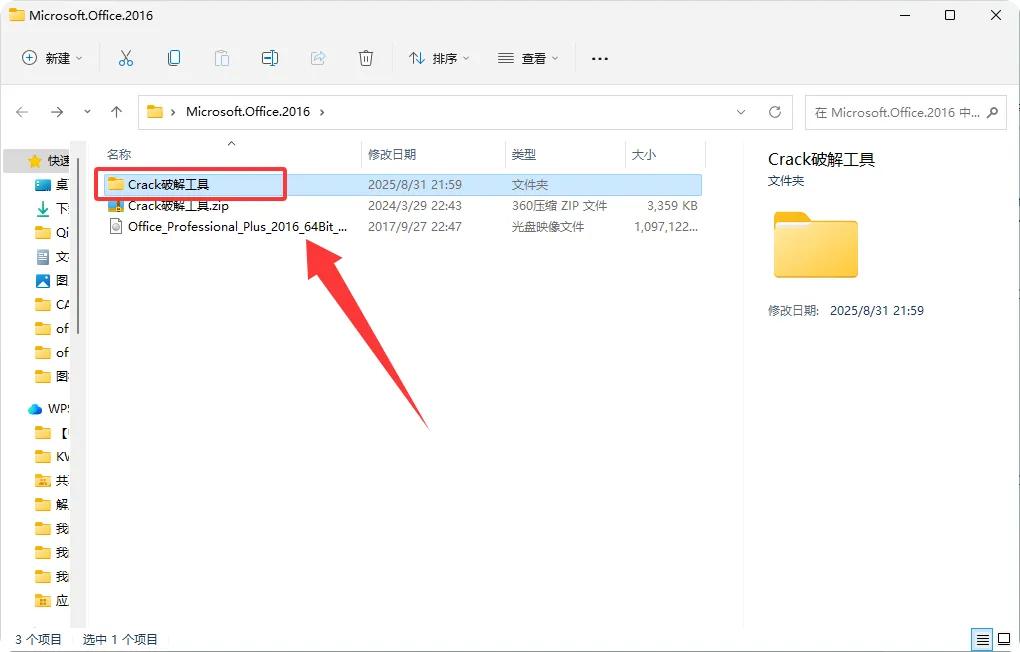Click the 光盘映像文件 type cell

(x=548, y=226)
